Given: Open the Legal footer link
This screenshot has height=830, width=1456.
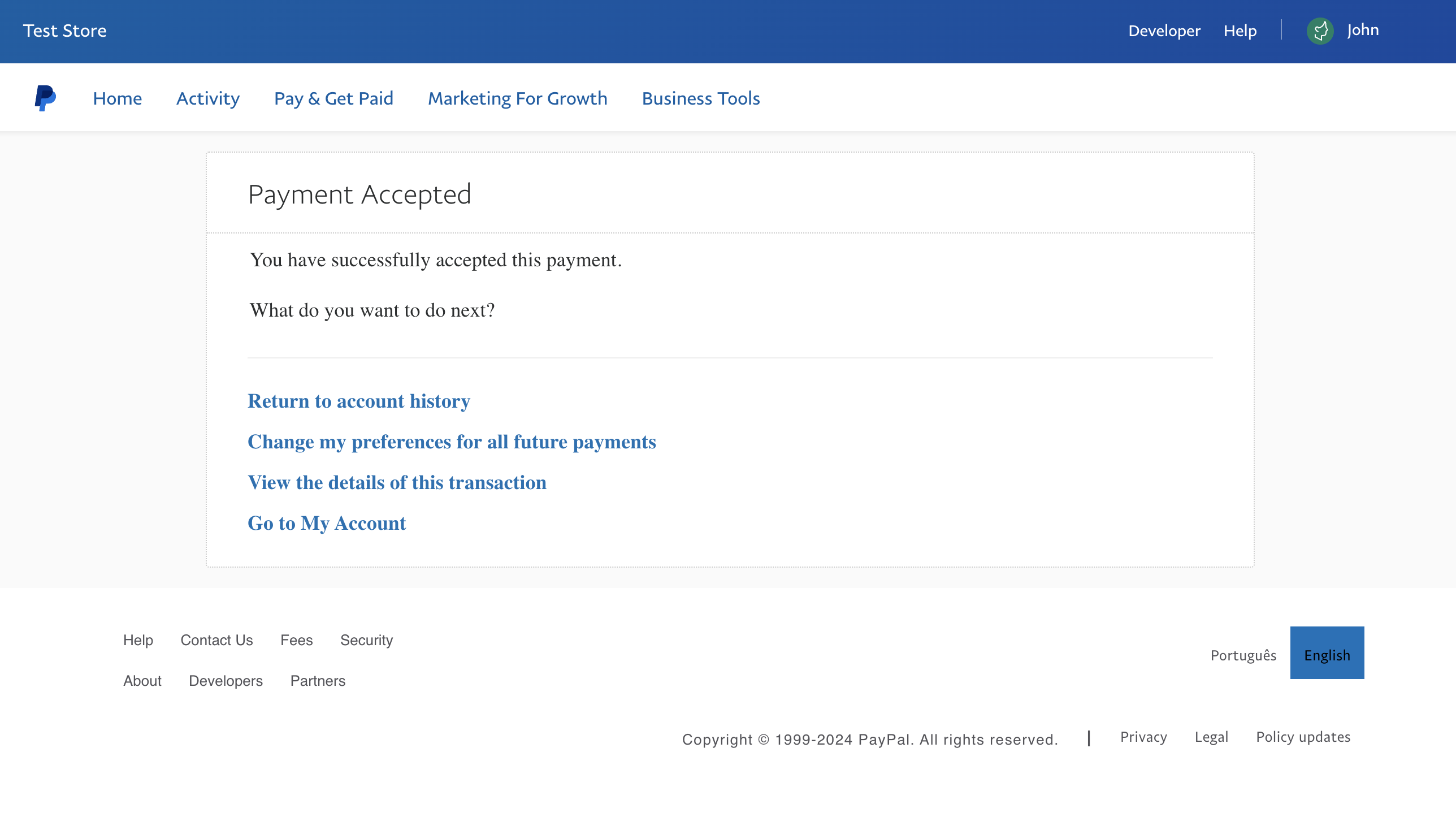Looking at the screenshot, I should pos(1211,737).
